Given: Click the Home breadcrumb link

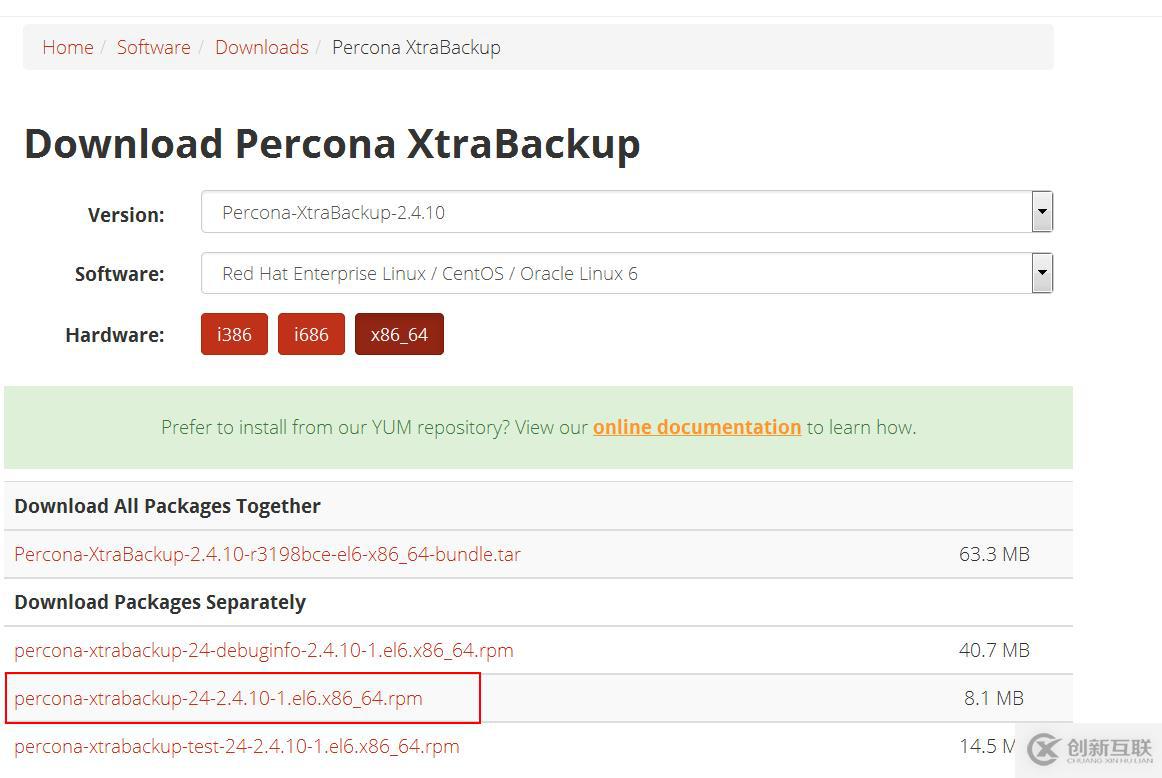Looking at the screenshot, I should pyautogui.click(x=67, y=47).
